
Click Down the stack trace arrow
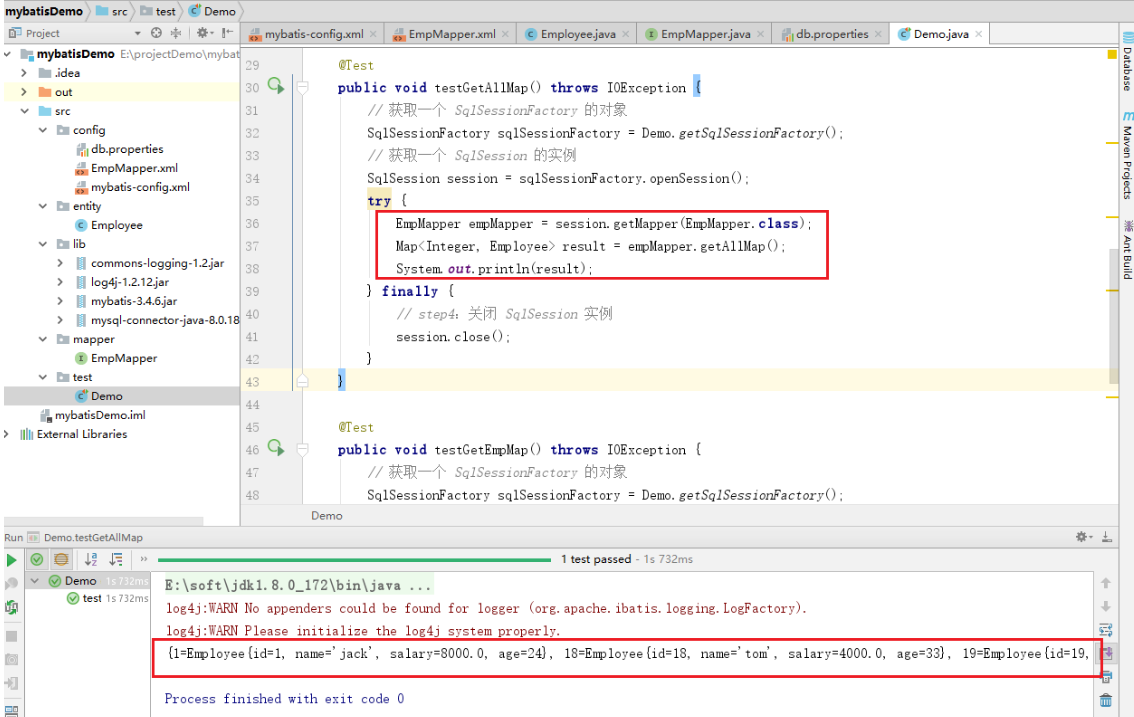click(x=1106, y=606)
